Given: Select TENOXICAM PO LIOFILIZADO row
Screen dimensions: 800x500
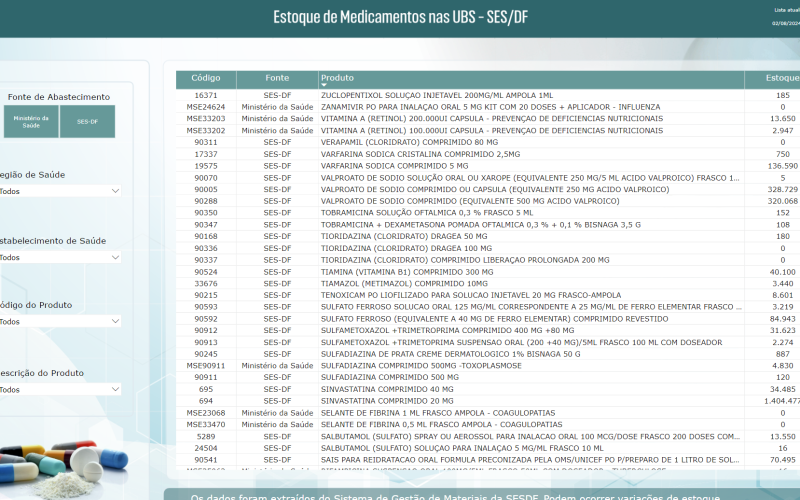Looking at the screenshot, I should (488, 295).
